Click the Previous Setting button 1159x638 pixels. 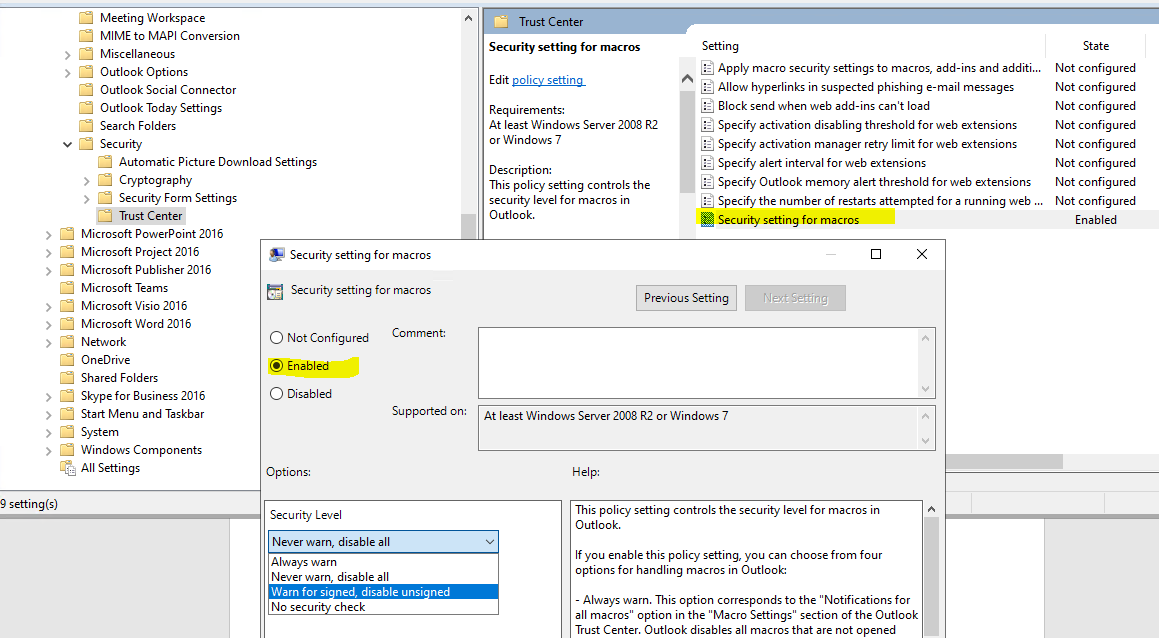point(686,298)
